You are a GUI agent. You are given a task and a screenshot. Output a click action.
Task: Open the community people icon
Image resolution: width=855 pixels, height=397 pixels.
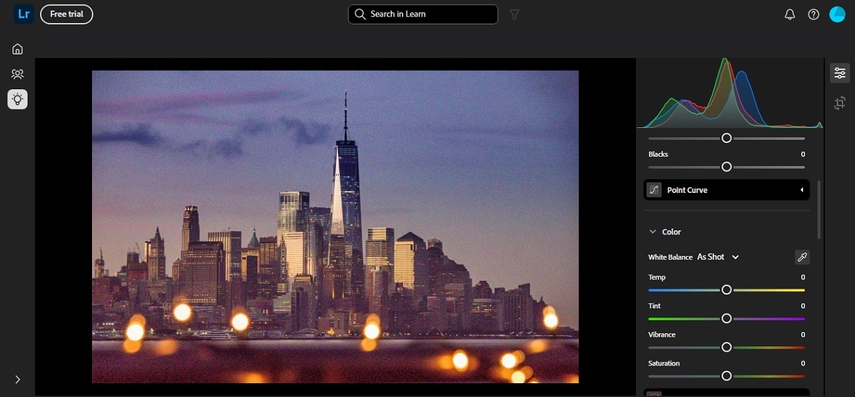coord(17,74)
